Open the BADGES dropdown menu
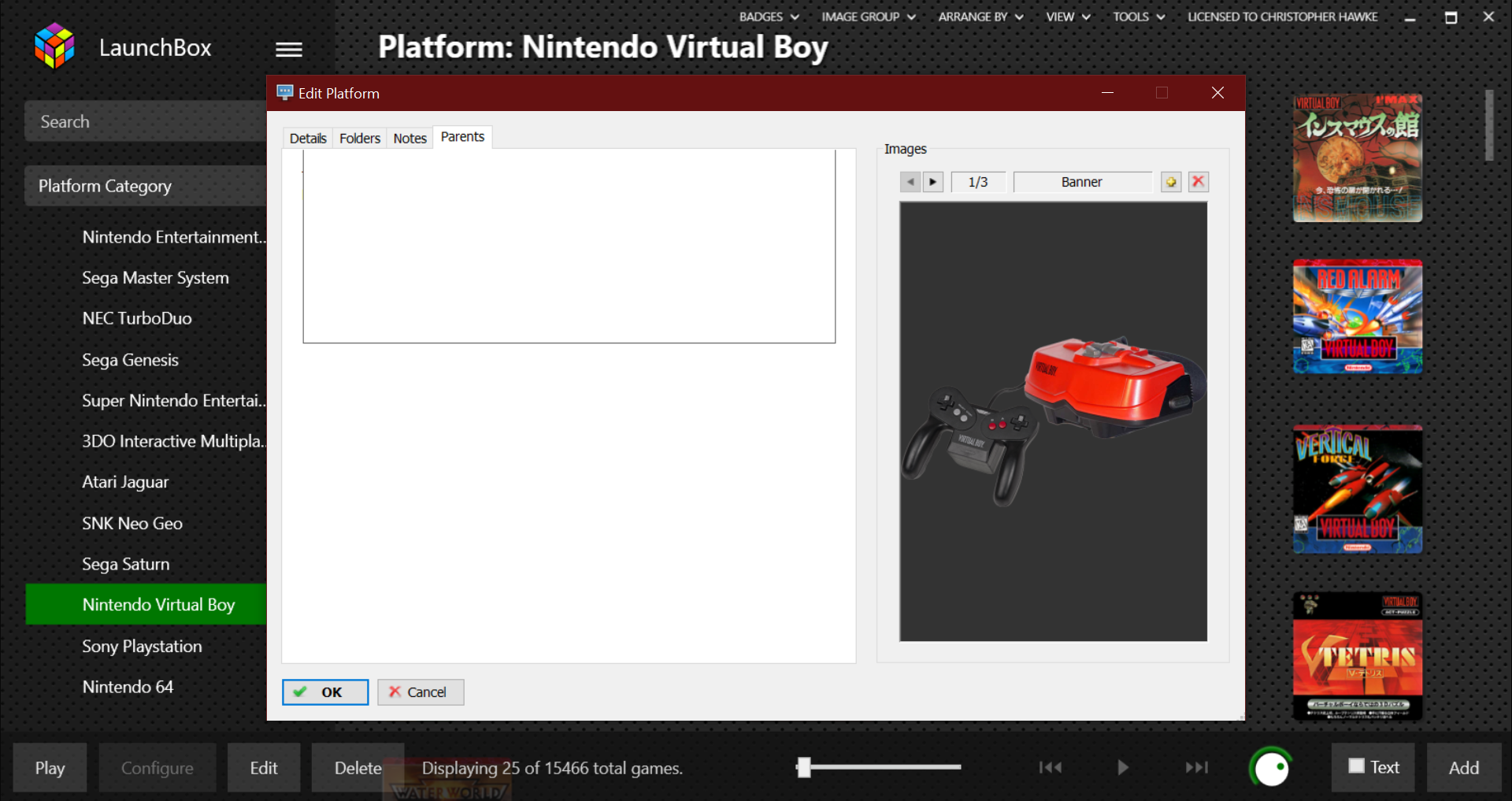1512x801 pixels. (769, 17)
